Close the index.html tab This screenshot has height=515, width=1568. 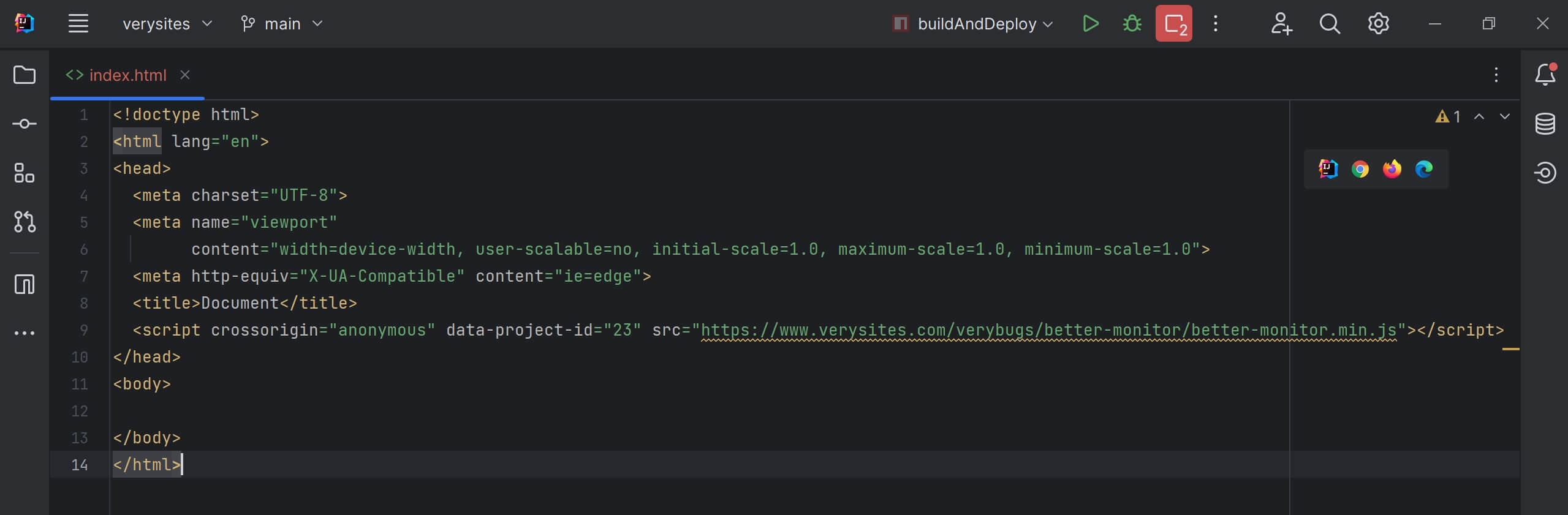[185, 75]
